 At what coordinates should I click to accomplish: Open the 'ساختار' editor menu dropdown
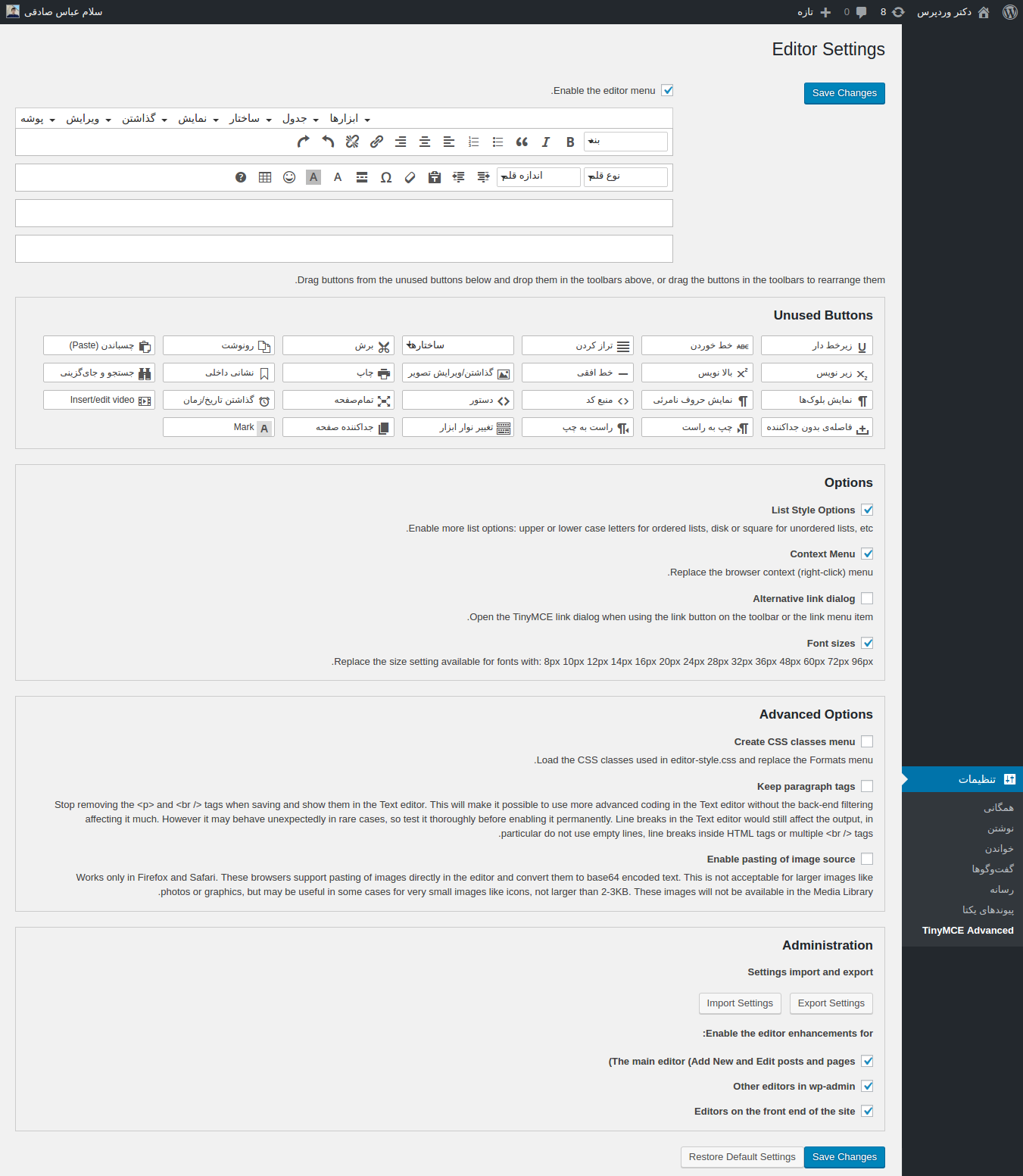250,119
